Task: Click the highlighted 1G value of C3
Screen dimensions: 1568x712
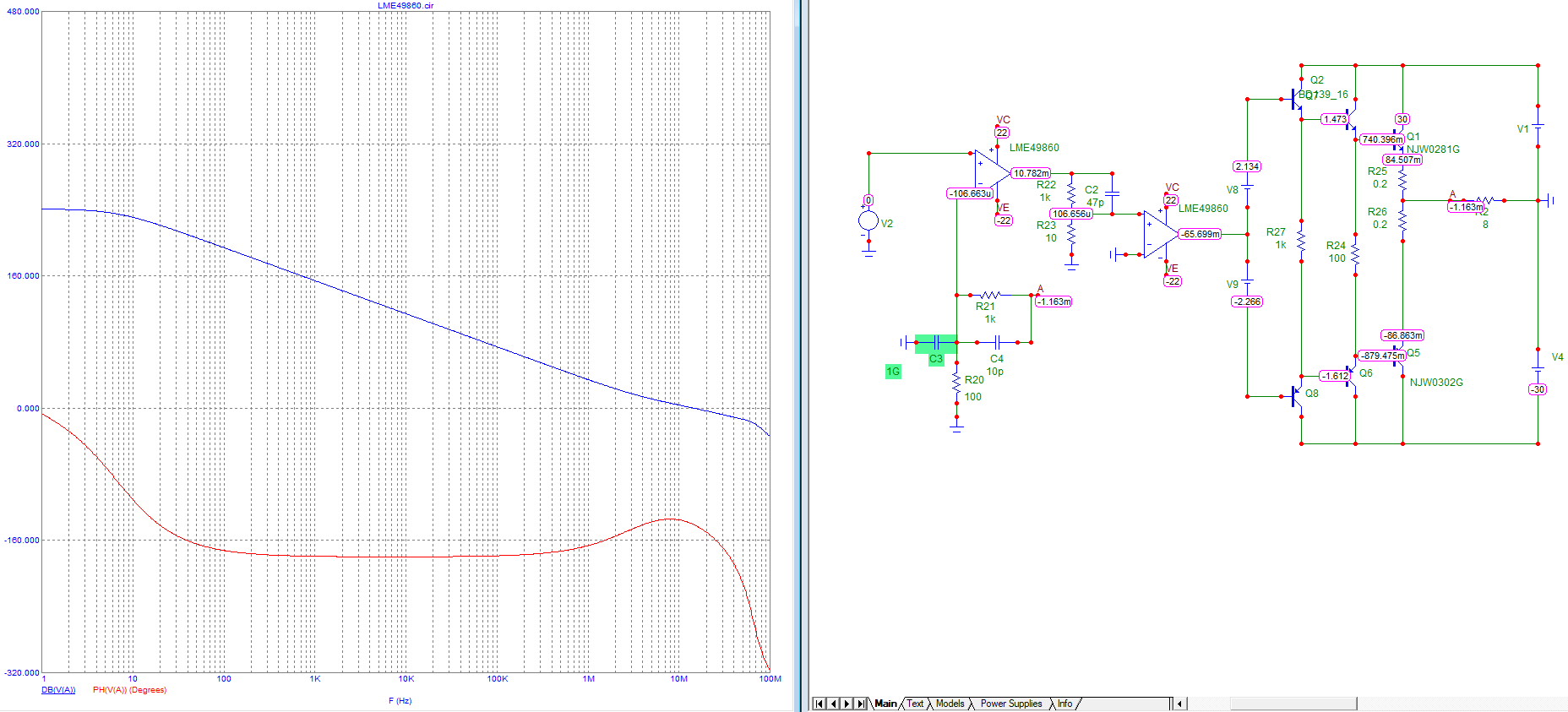Action: click(893, 372)
